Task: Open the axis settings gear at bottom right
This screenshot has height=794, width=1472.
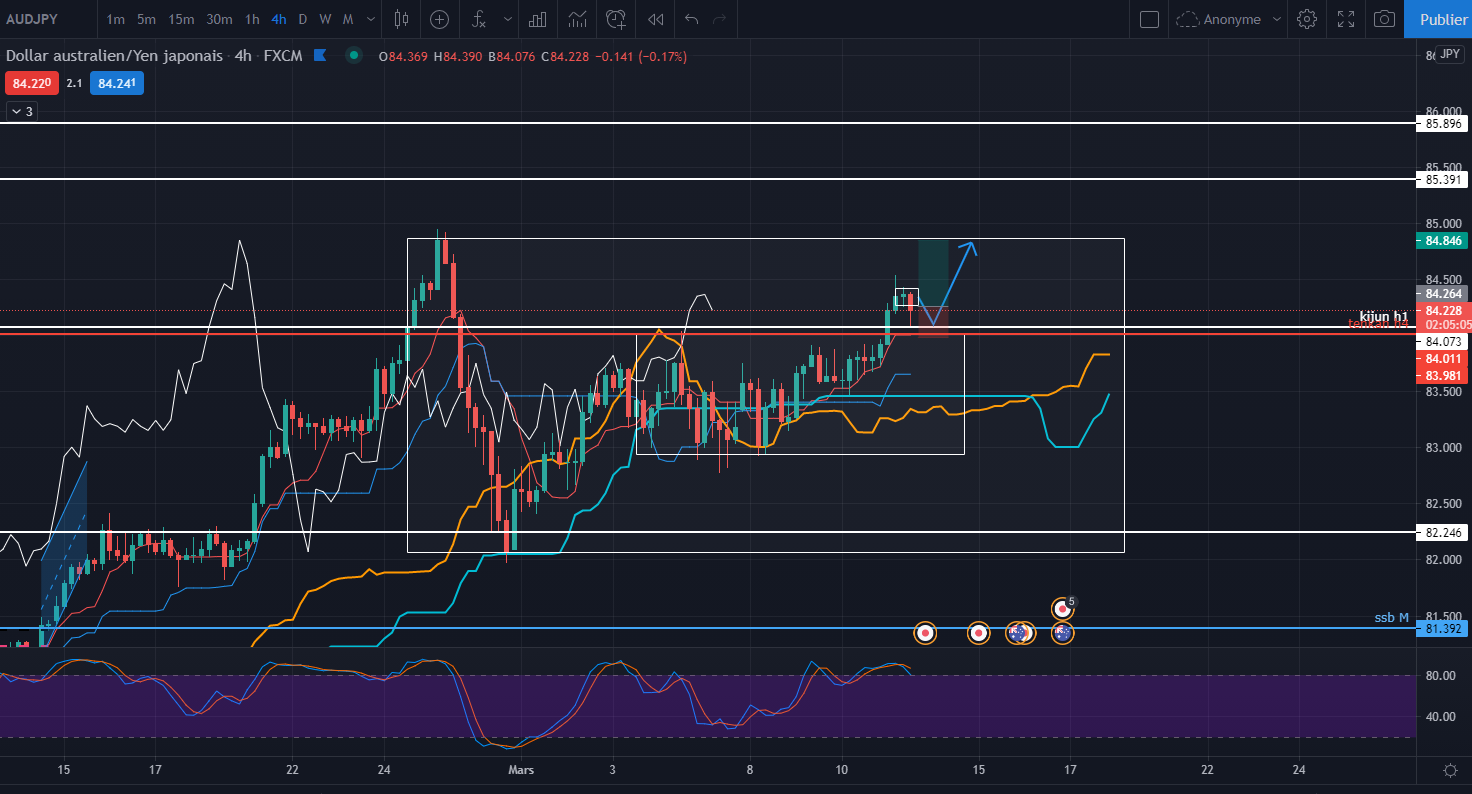Action: pos(1450,769)
